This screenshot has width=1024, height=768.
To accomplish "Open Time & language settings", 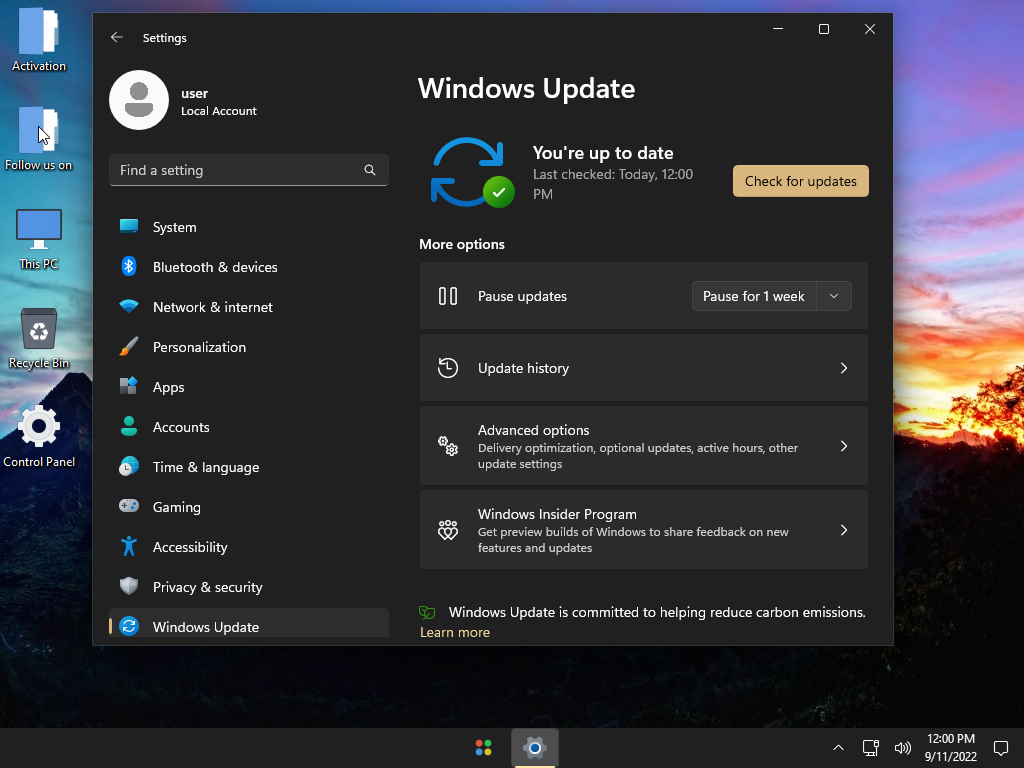I will point(249,466).
